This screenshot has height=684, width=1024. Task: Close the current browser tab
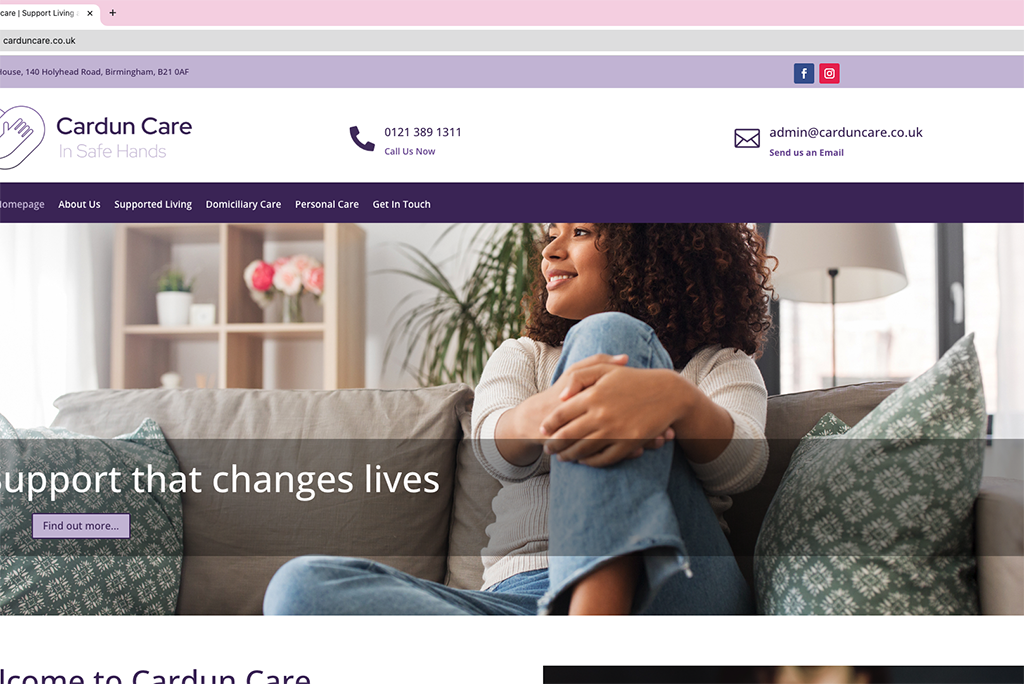click(x=90, y=13)
